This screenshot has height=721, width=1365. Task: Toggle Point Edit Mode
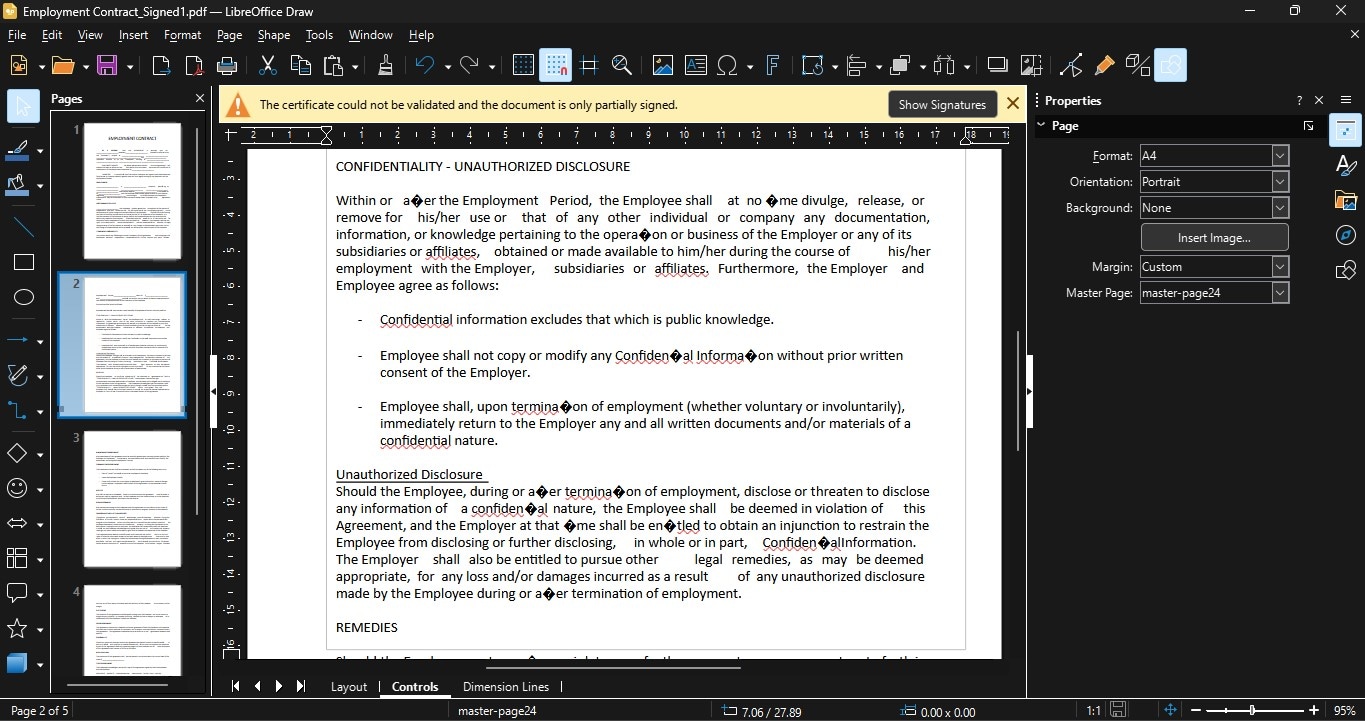(1071, 66)
